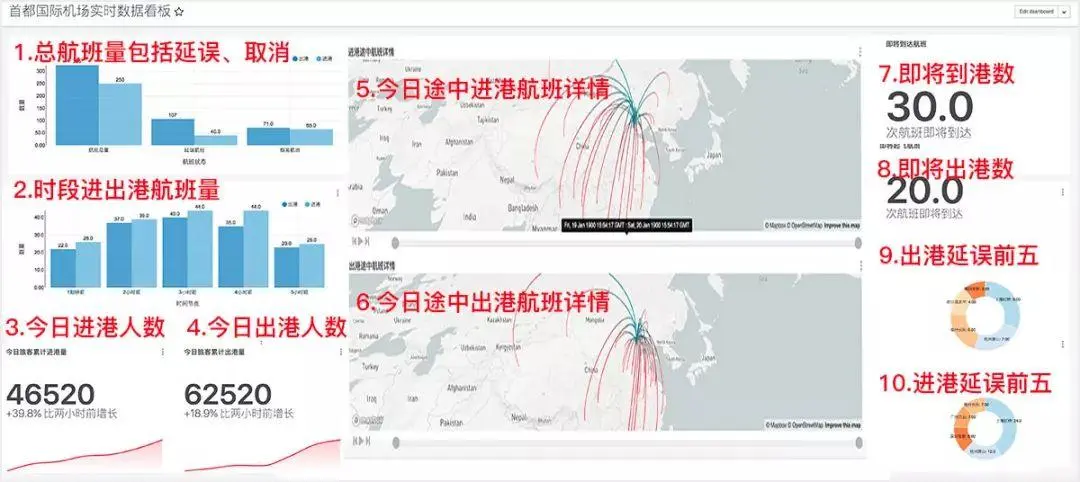Click the right handle of the outbound map slider
Image resolution: width=1080 pixels, height=482 pixels.
pos(858,442)
